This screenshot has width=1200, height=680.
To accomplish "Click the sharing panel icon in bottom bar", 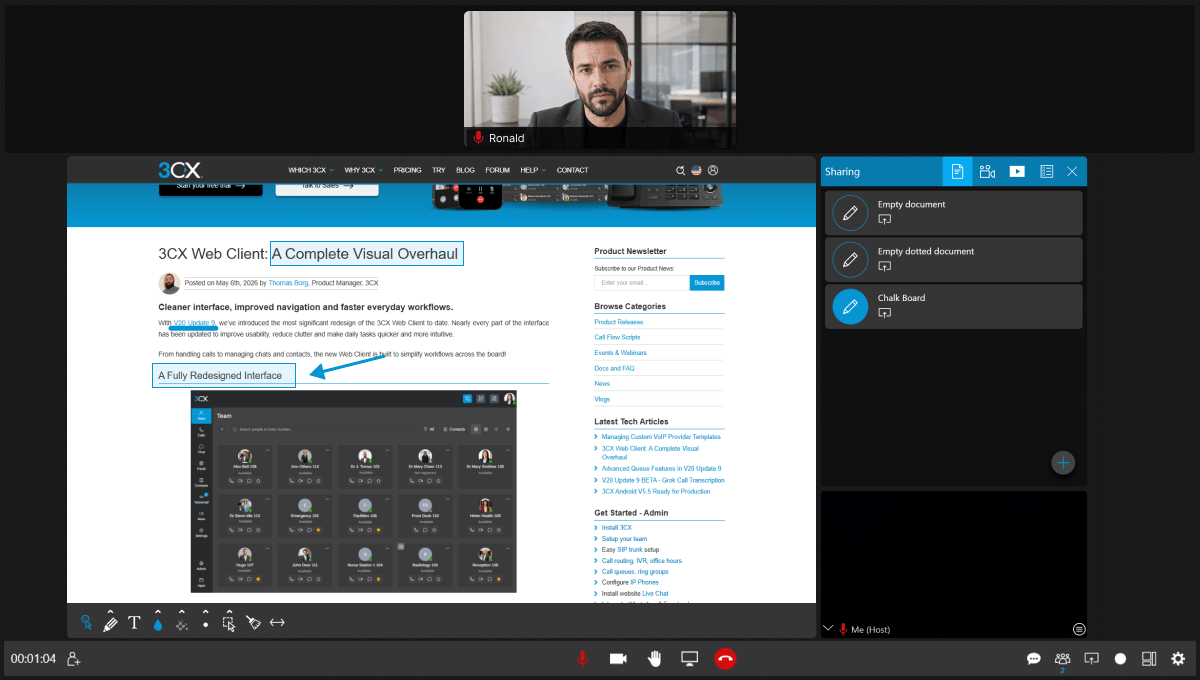I will click(1092, 659).
